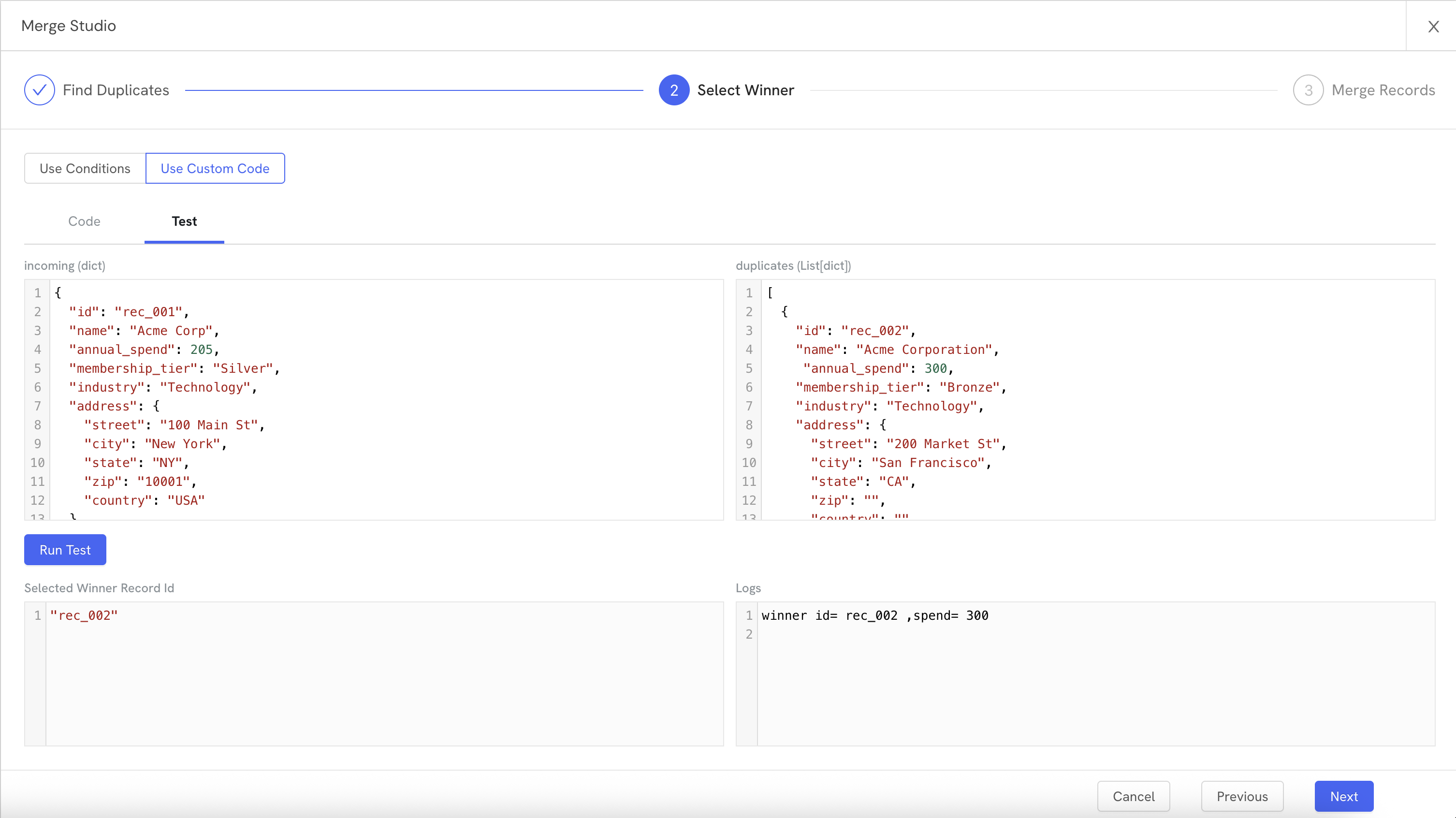Viewport: 1456px width, 818px height.
Task: Click the "duplicates (List[dict])" label
Action: coord(793,266)
